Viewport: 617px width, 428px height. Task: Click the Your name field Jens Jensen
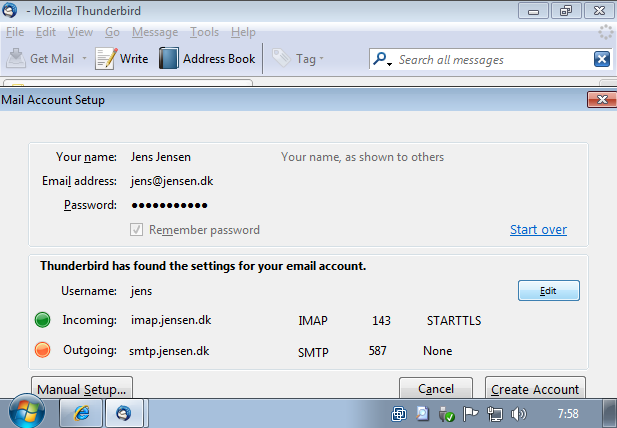161,157
